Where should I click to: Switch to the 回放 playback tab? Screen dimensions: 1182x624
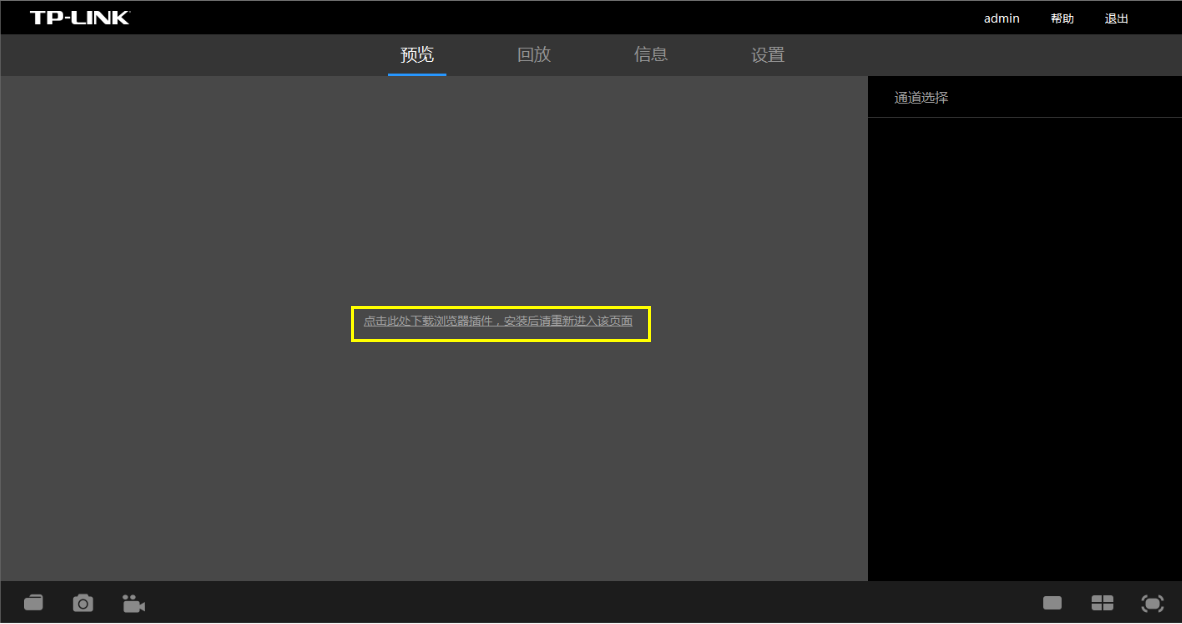(534, 55)
